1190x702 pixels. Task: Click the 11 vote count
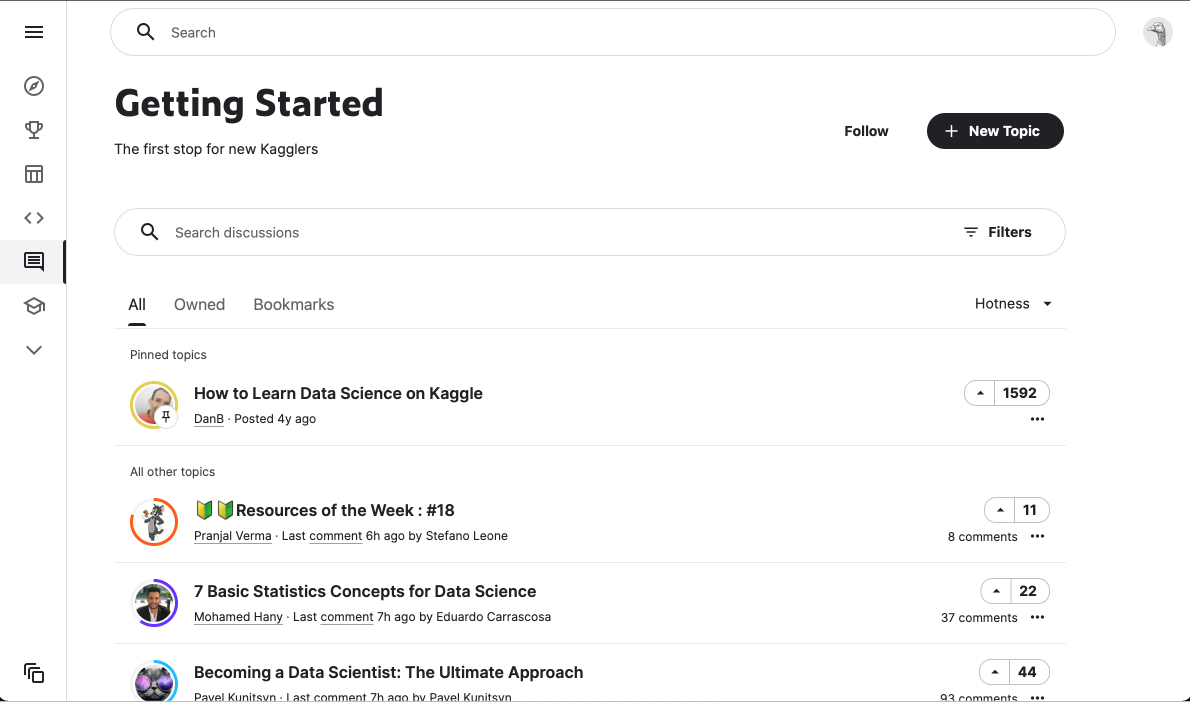[1030, 510]
